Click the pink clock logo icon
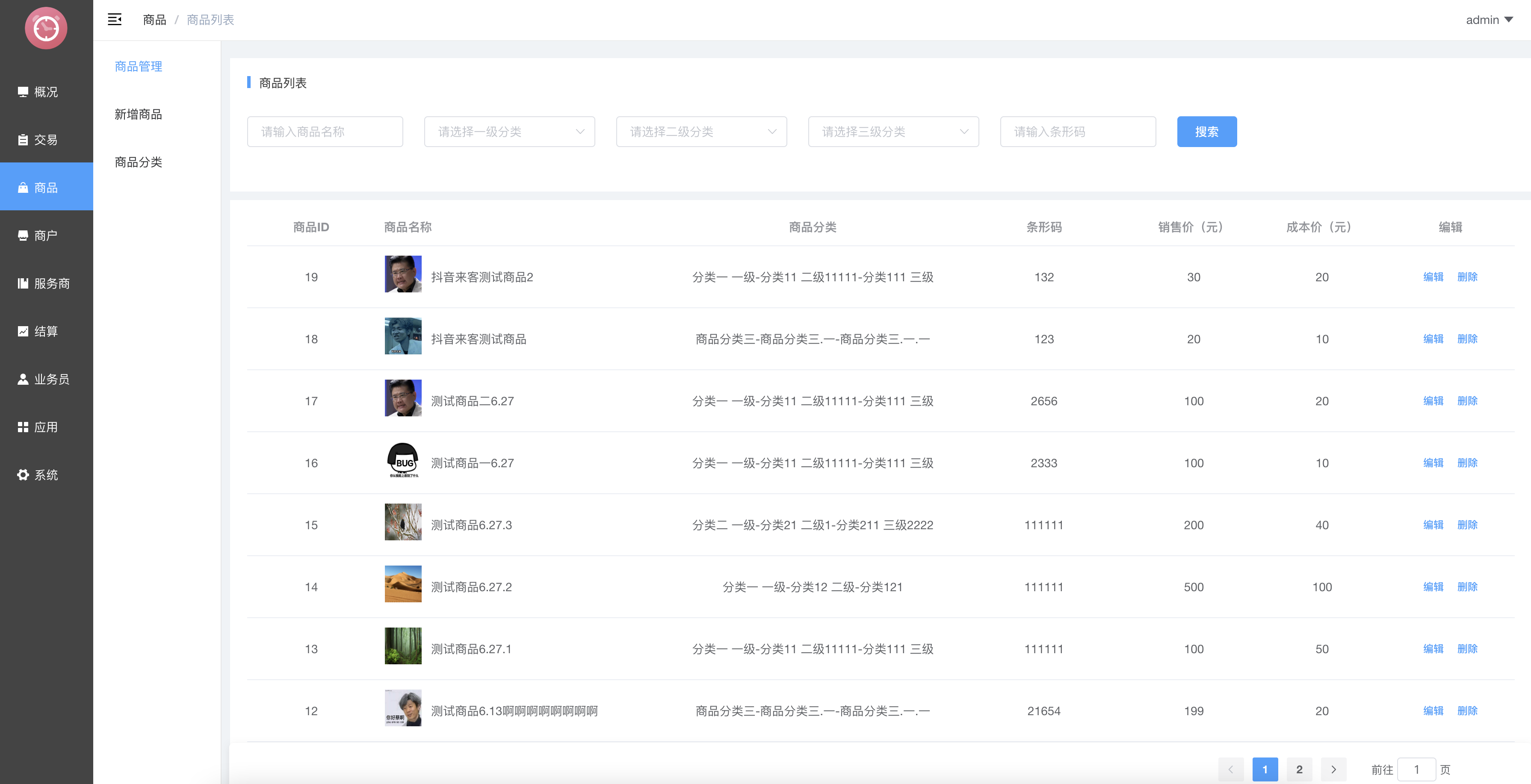The width and height of the screenshot is (1531, 784). point(46,28)
